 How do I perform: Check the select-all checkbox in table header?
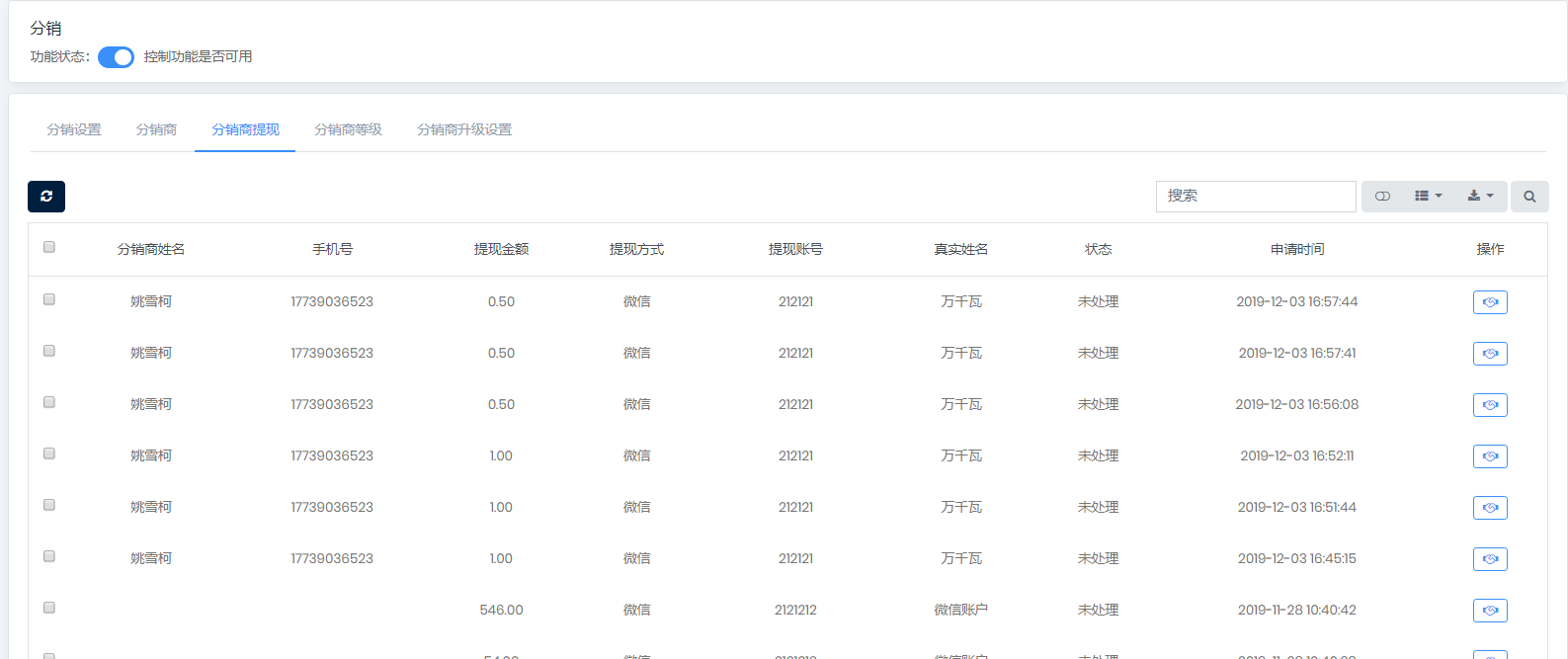pos(49,247)
